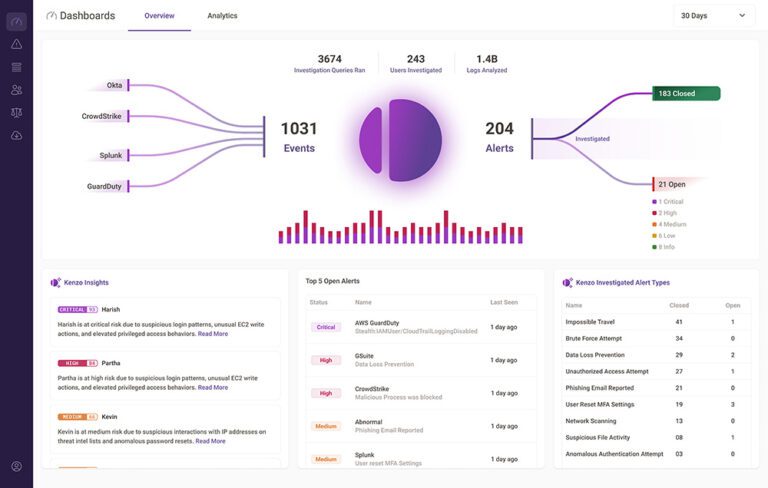Click the Kenzo Investigated Alert Types icon

(567, 283)
